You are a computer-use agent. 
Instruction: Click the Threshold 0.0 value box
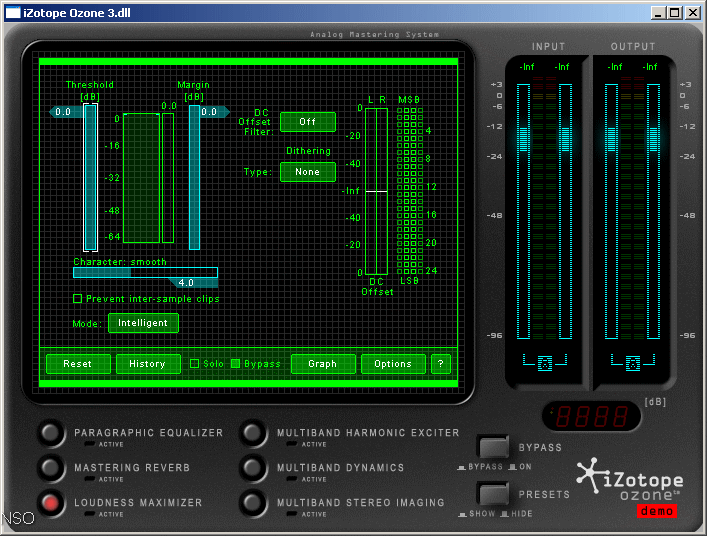click(67, 112)
